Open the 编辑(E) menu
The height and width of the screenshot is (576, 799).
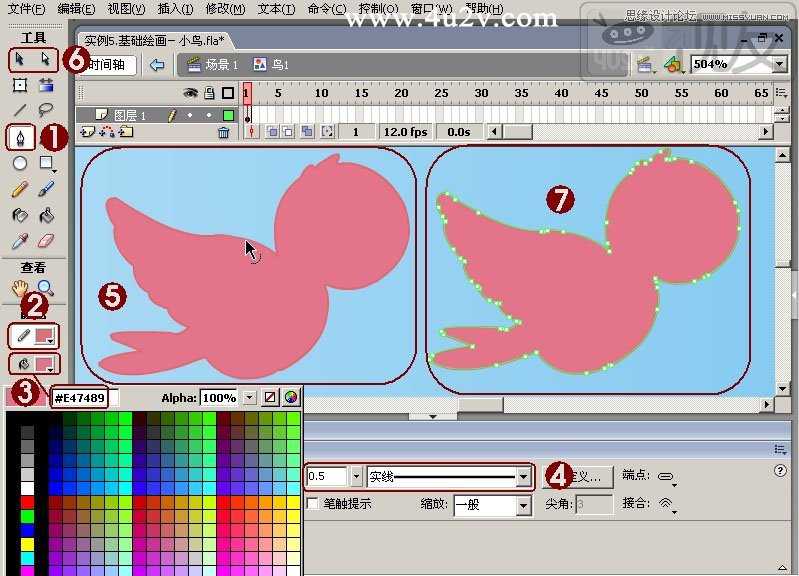pyautogui.click(x=76, y=9)
